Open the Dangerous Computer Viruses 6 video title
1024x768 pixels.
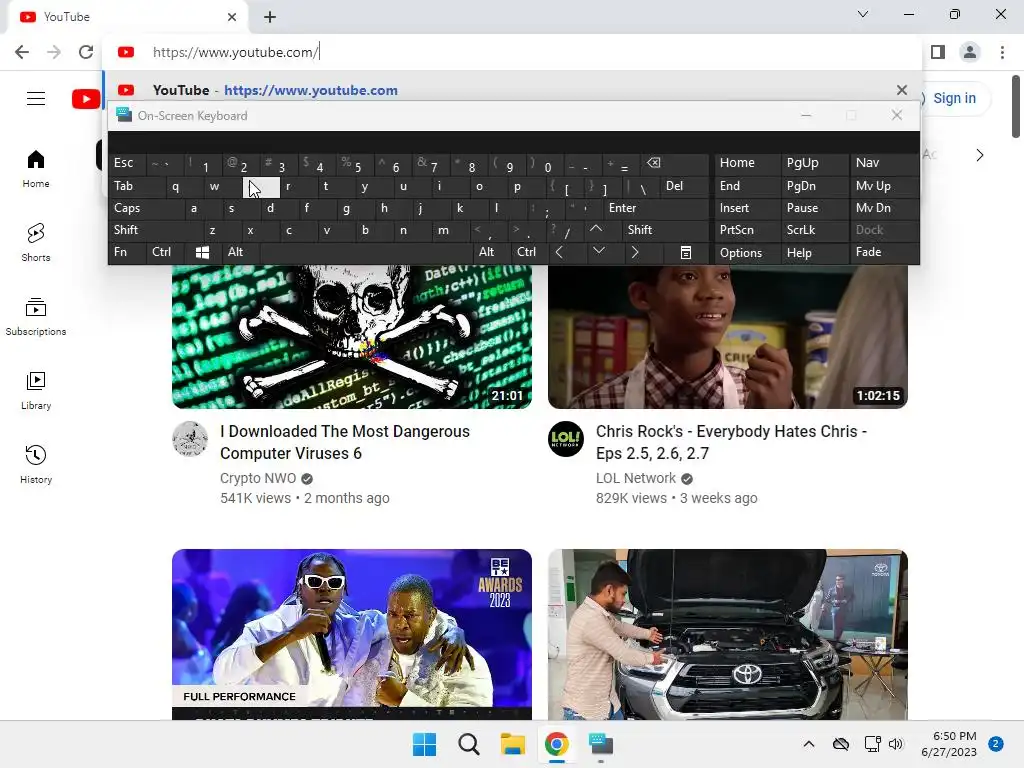tap(345, 442)
